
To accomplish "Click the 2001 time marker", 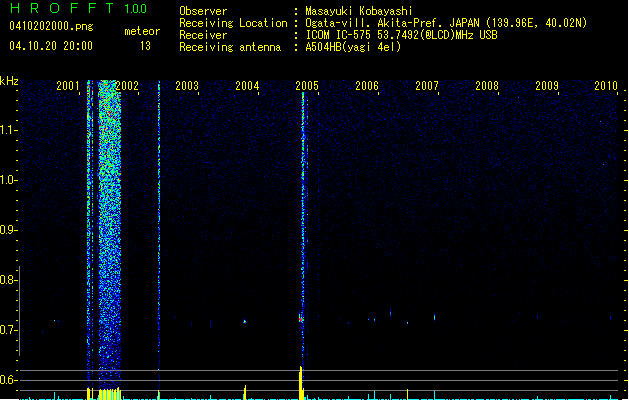I will pyautogui.click(x=68, y=86).
